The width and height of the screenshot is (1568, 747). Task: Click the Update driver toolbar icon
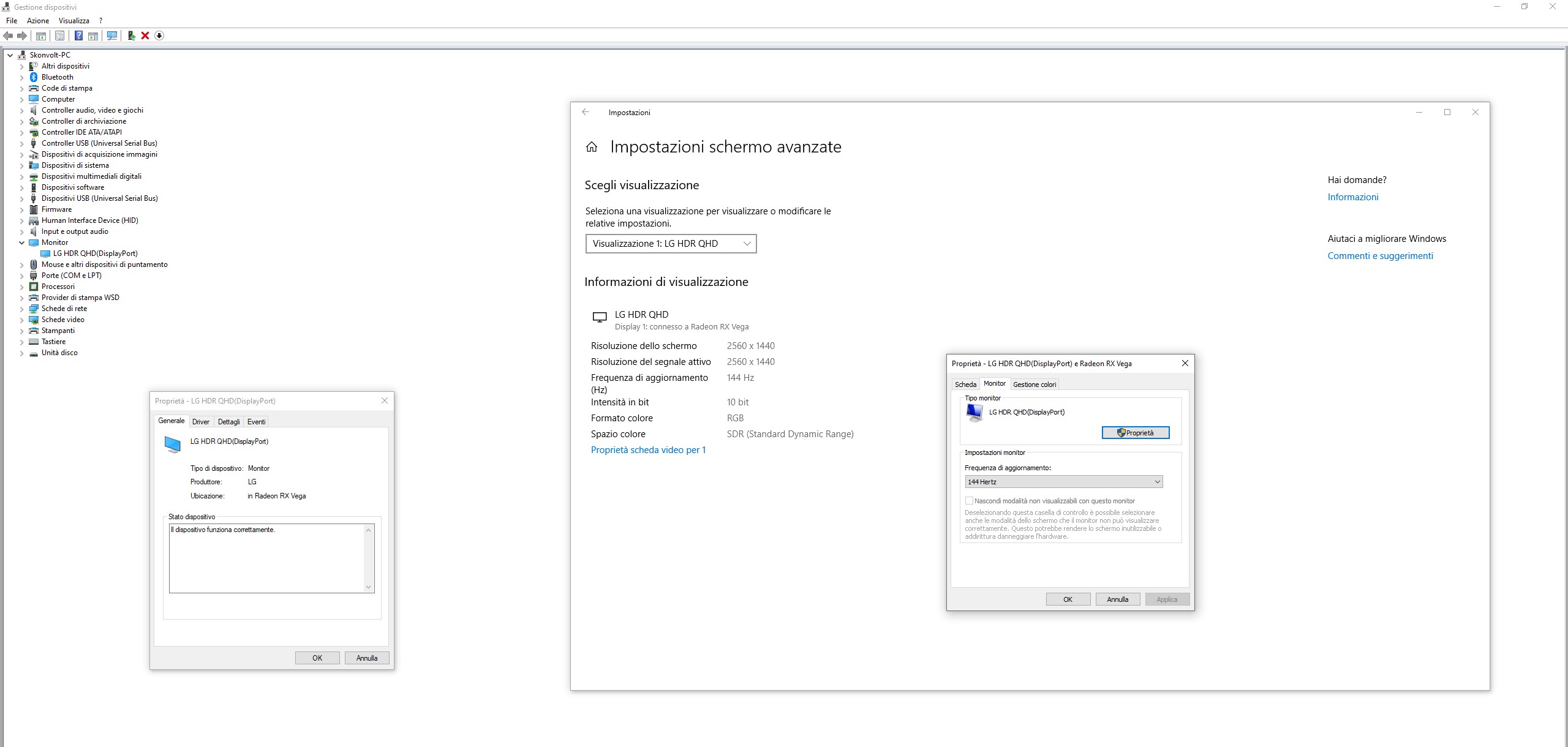tap(131, 36)
